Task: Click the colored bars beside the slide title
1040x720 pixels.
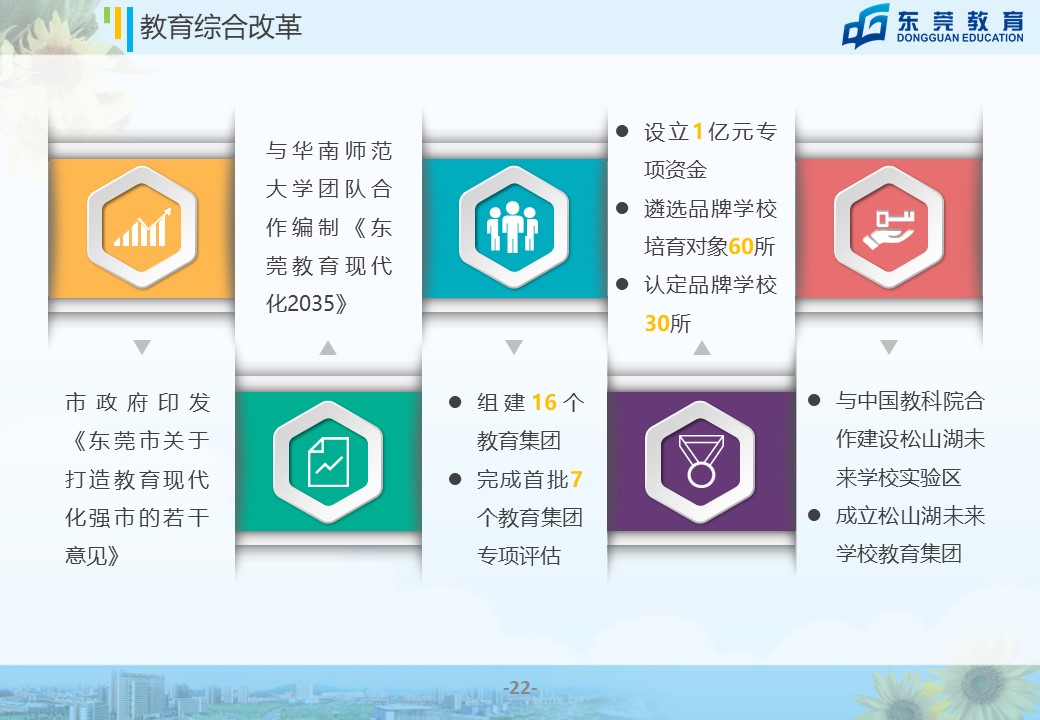Action: click(x=119, y=29)
